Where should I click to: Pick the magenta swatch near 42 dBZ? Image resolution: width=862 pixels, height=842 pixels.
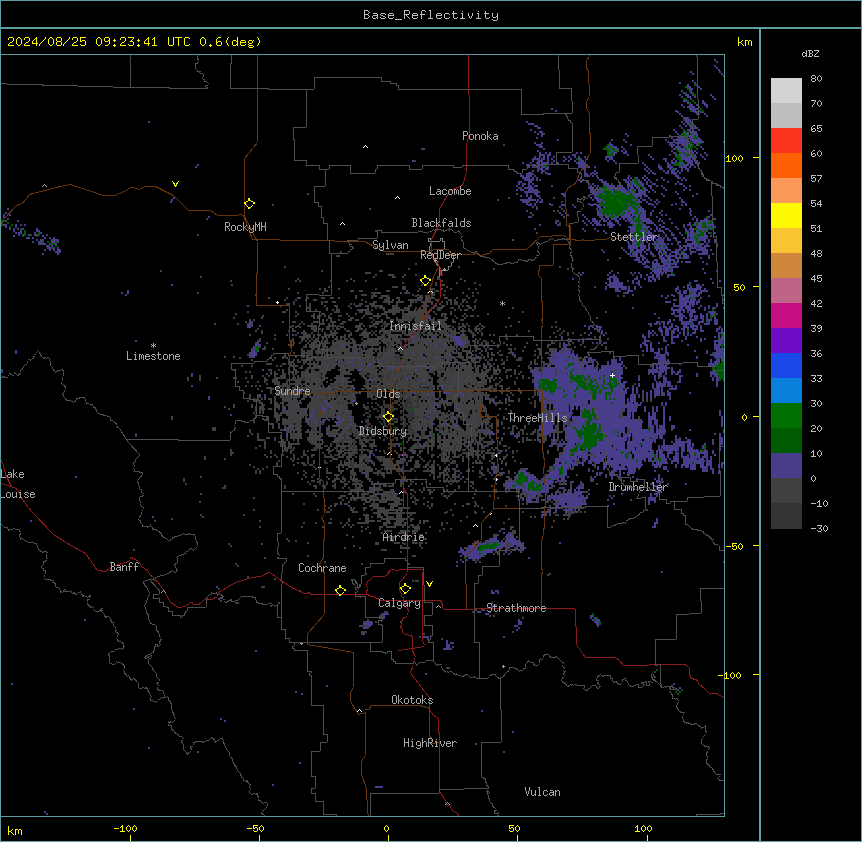click(786, 315)
